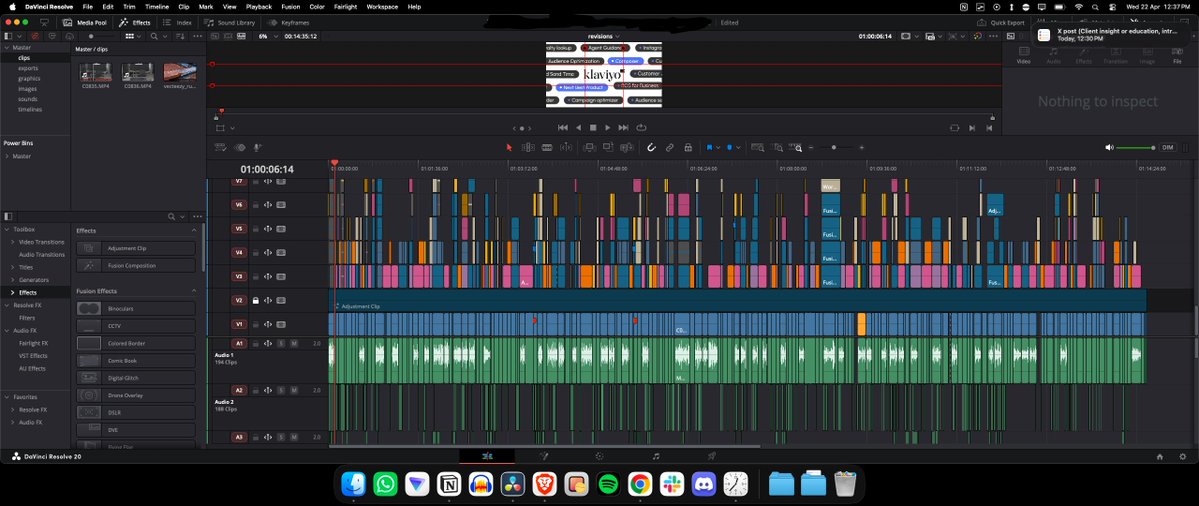This screenshot has width=1199, height=506.
Task: Collapse the Audio FX section
Action: click(x=7, y=330)
